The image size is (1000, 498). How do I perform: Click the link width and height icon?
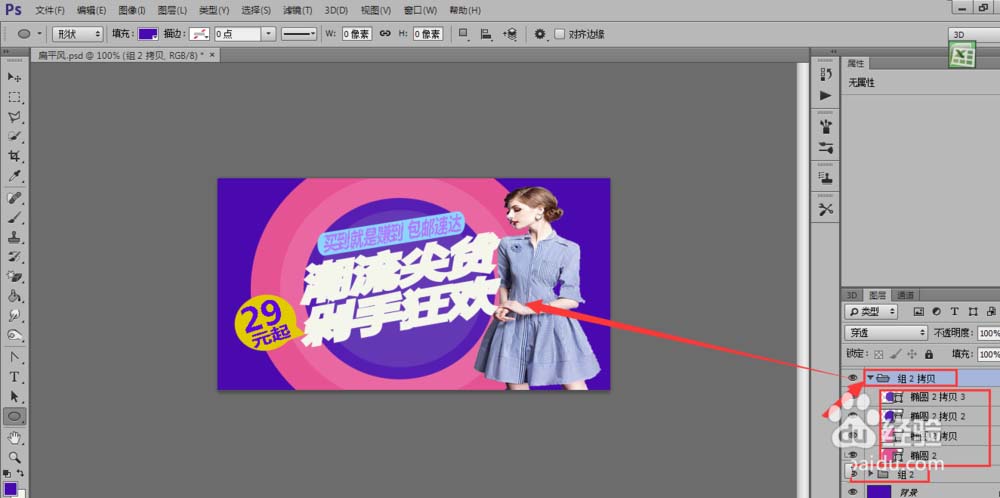coord(385,34)
